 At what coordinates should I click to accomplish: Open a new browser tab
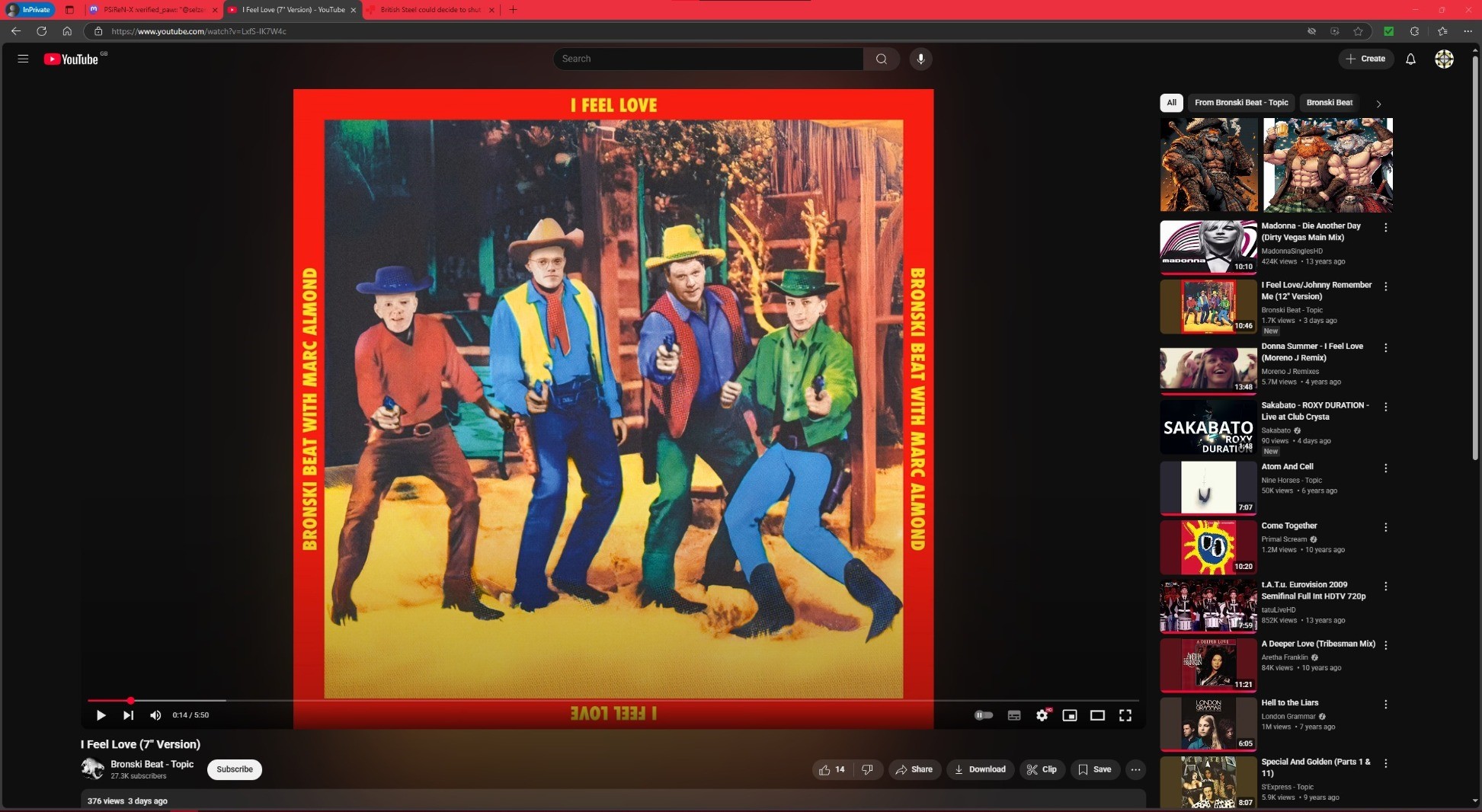click(x=513, y=10)
